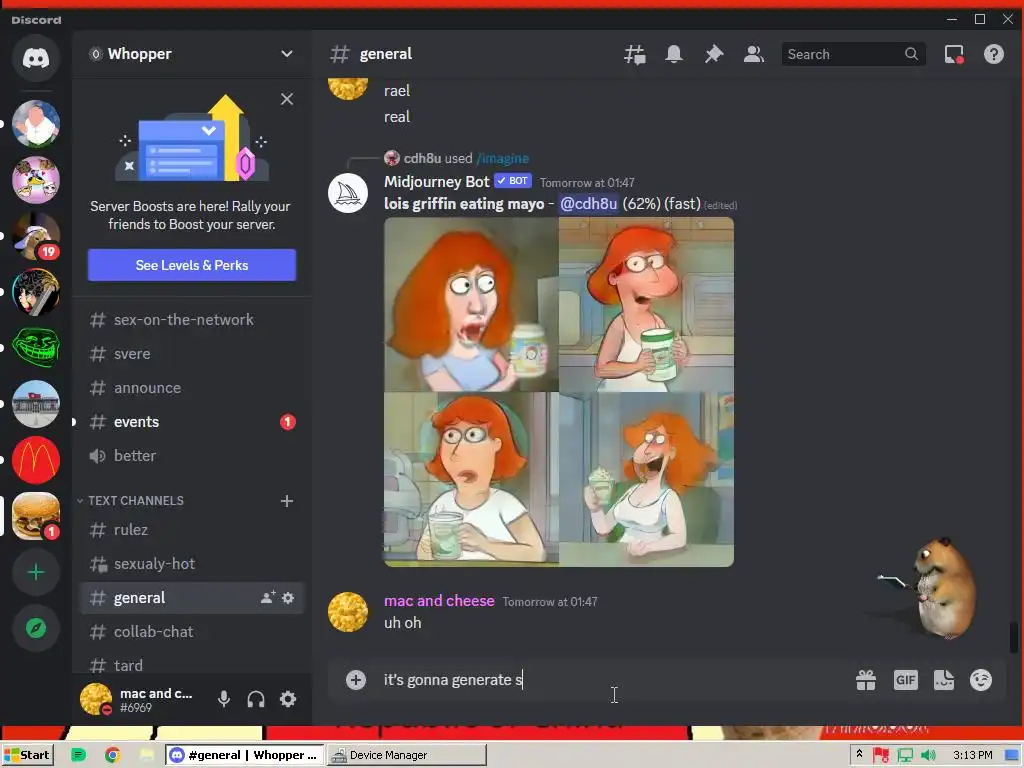Open the emoji picker

[x=981, y=680]
